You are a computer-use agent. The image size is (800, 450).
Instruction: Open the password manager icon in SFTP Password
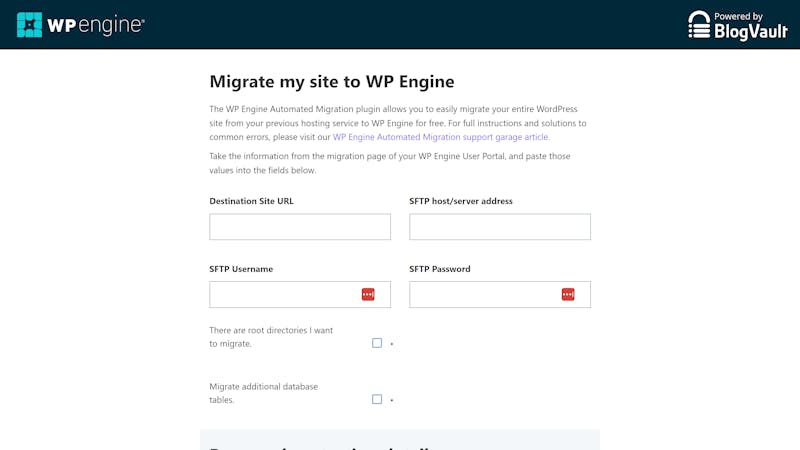tap(568, 294)
